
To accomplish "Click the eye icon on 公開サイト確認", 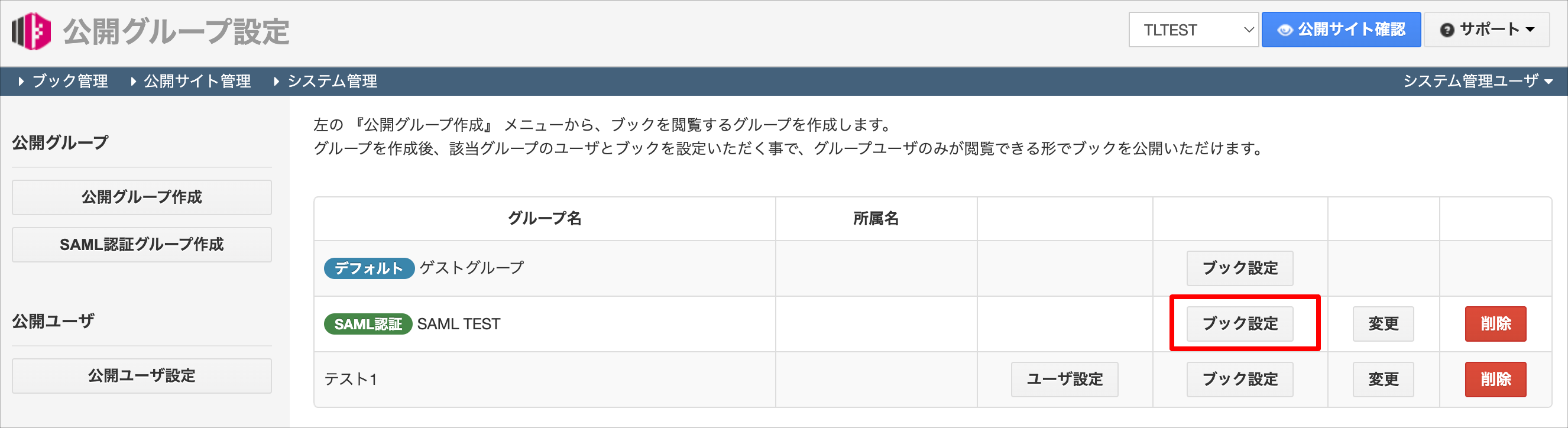I will [1284, 30].
